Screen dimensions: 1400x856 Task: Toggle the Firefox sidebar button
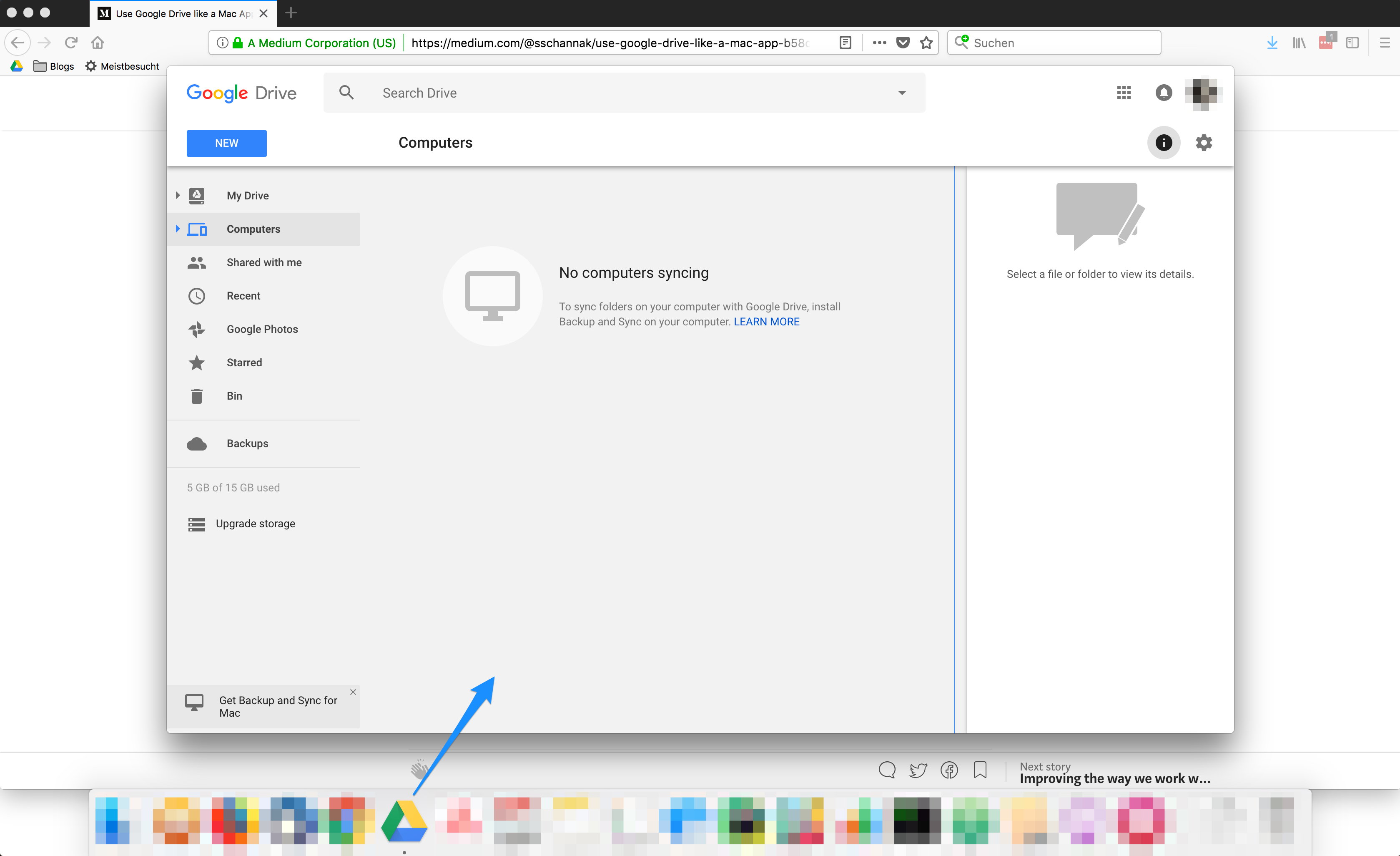point(1352,43)
